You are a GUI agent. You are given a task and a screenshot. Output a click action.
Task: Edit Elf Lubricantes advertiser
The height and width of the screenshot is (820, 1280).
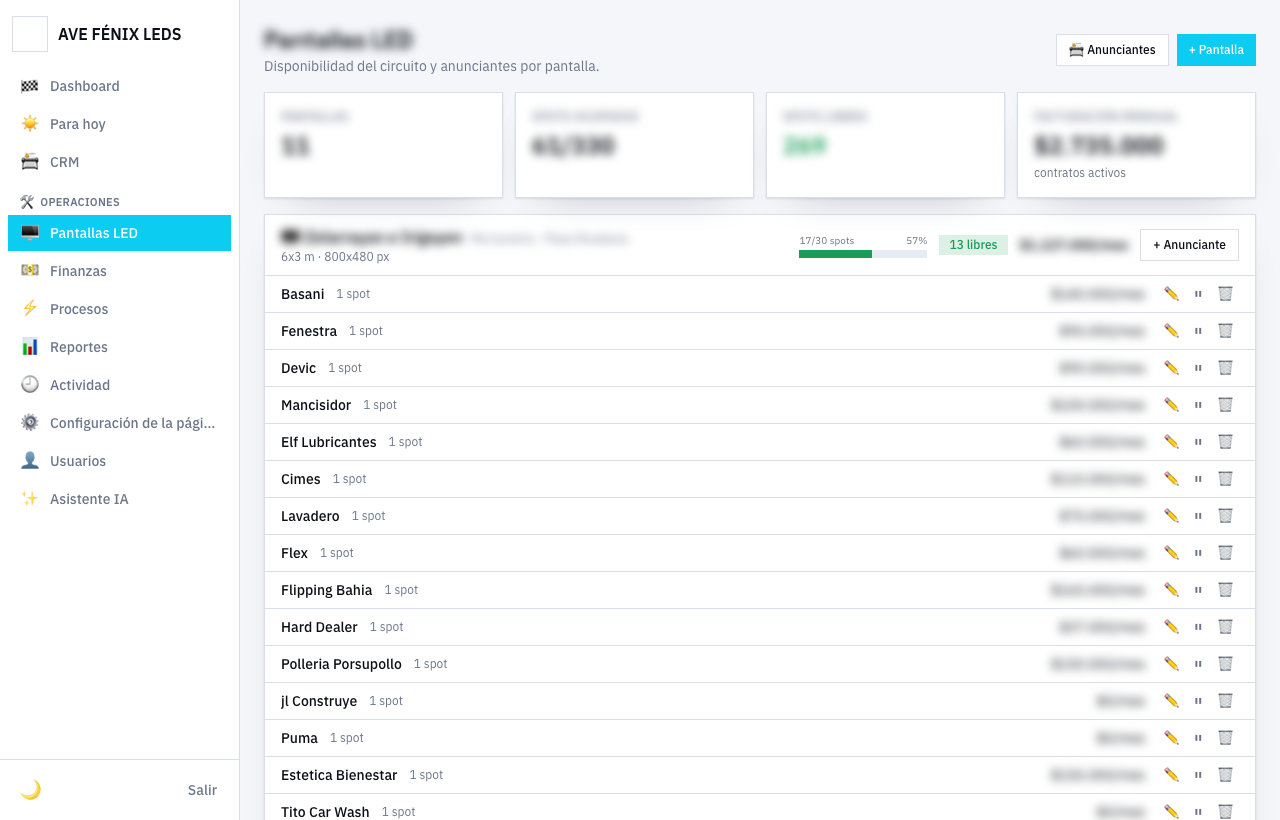tap(1171, 442)
